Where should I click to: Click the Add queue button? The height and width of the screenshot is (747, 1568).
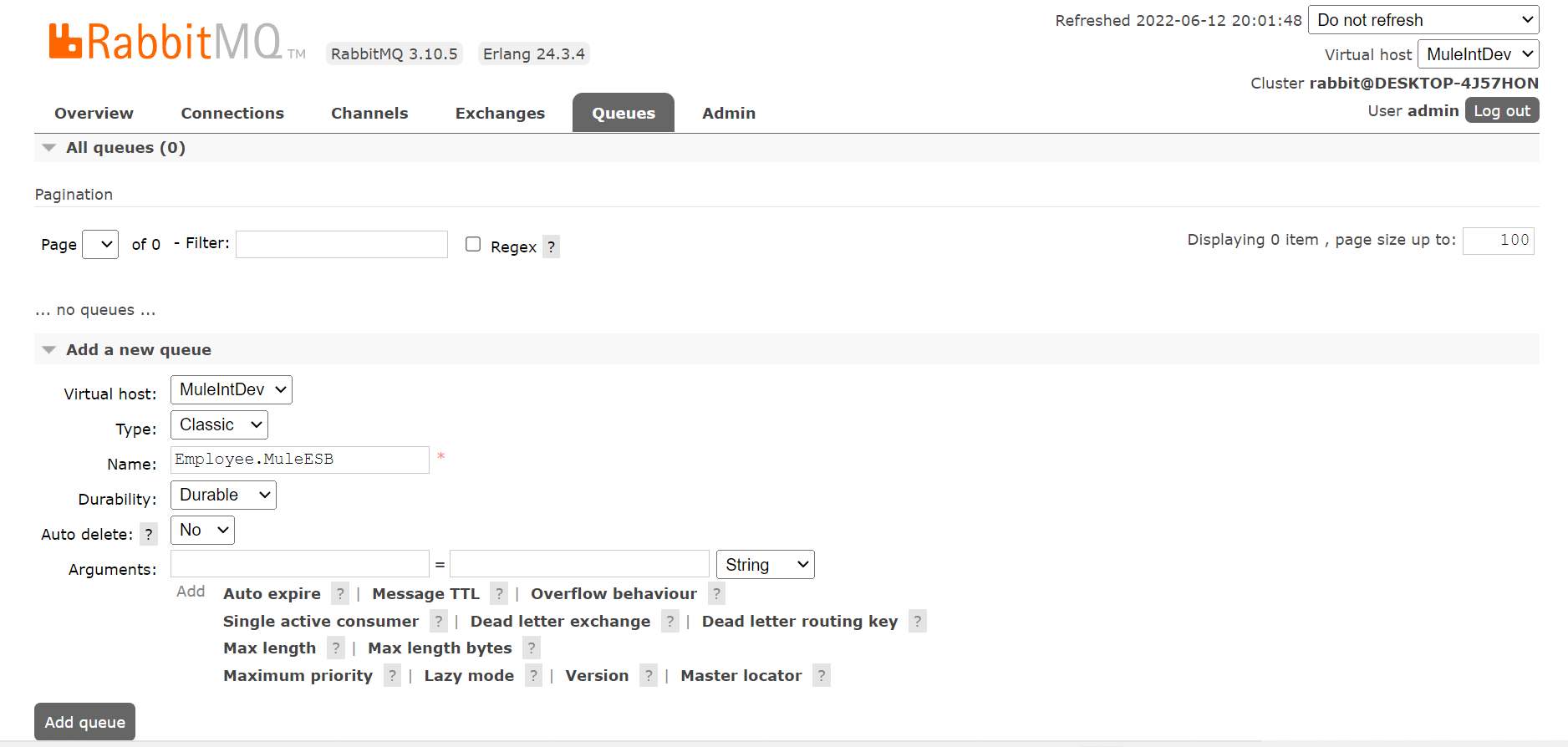(84, 722)
